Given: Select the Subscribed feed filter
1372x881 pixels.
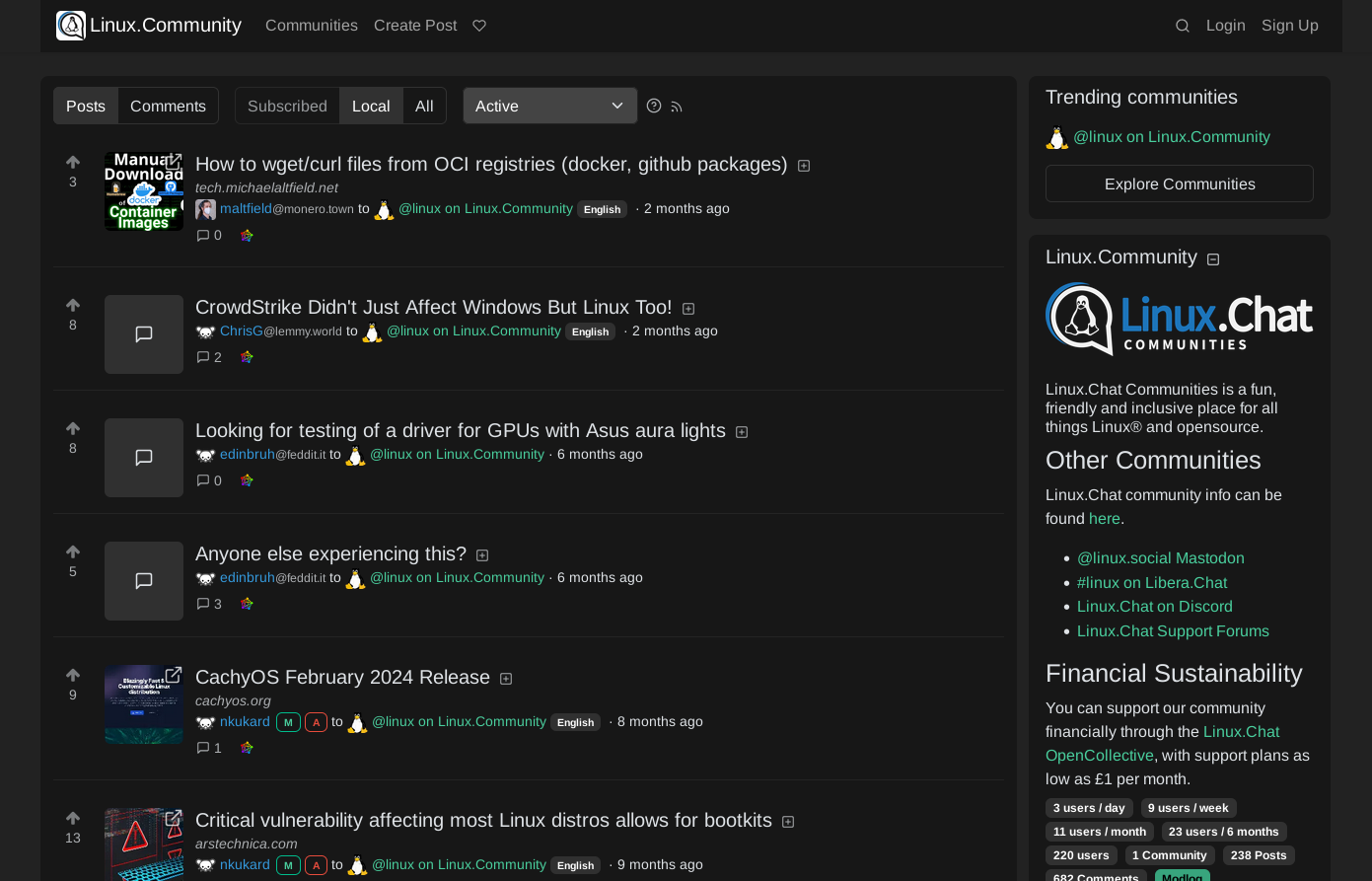Looking at the screenshot, I should pos(287,106).
